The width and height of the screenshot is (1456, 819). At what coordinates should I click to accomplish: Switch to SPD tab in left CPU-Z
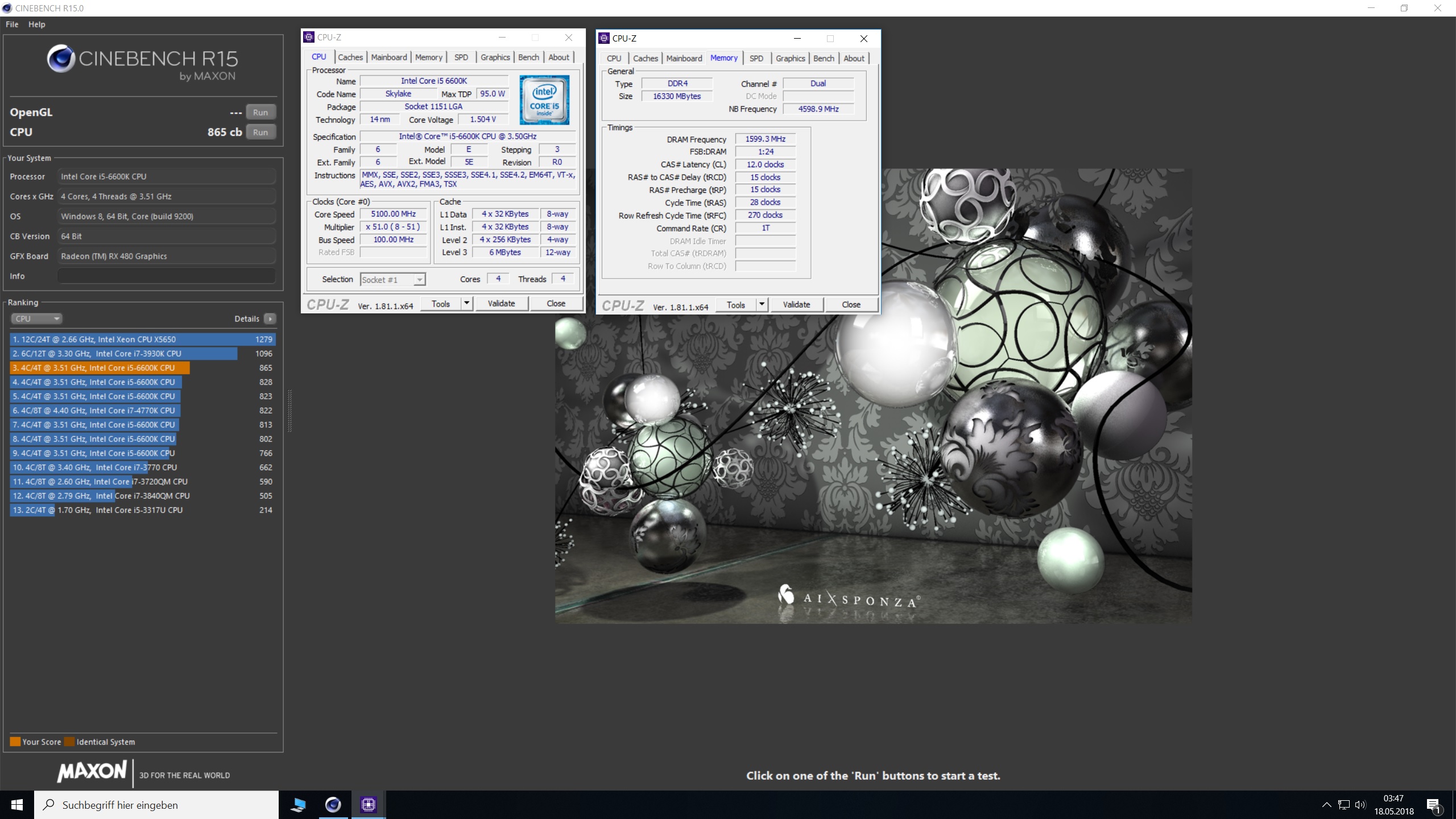point(461,57)
